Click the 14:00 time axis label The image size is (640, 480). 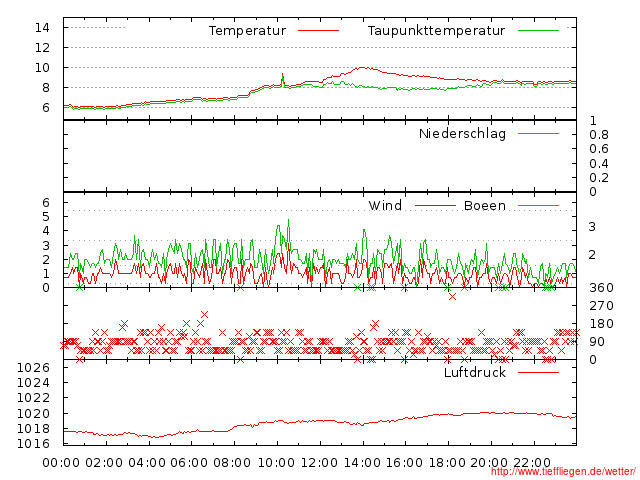point(362,463)
